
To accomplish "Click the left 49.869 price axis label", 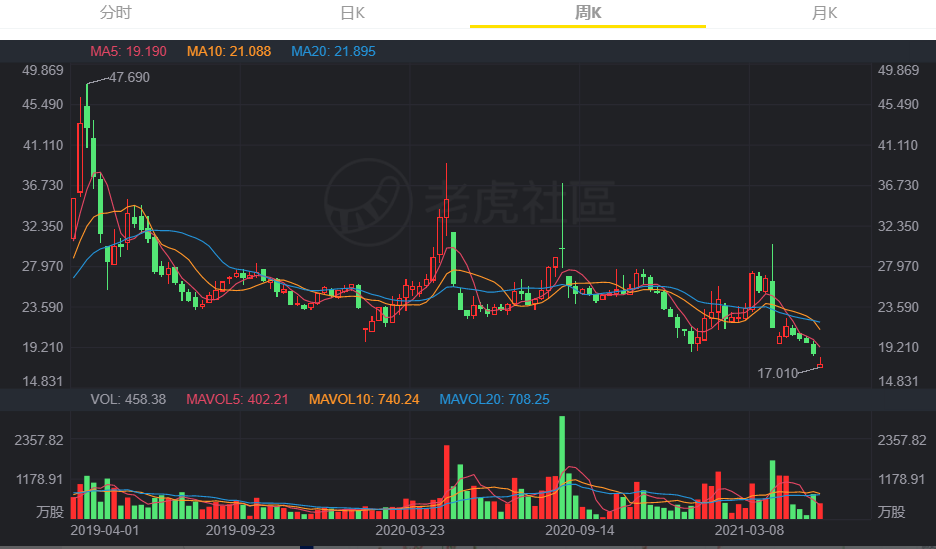I will click(43, 70).
